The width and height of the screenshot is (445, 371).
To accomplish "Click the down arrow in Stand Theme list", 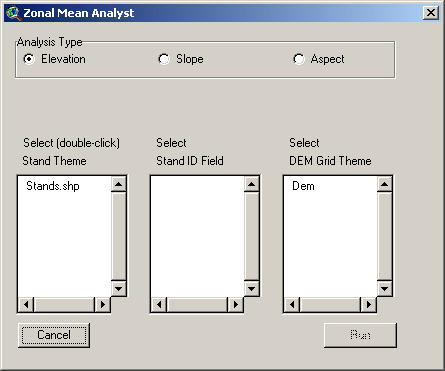I will pos(118,288).
